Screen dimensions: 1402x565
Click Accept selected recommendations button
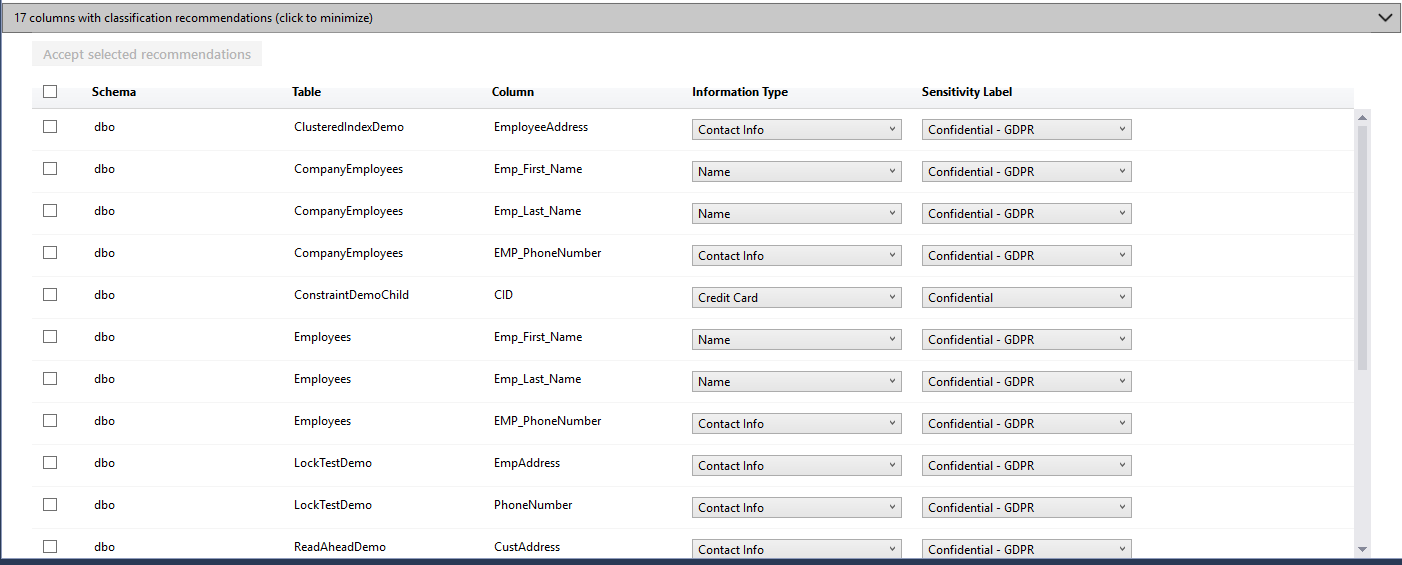147,54
